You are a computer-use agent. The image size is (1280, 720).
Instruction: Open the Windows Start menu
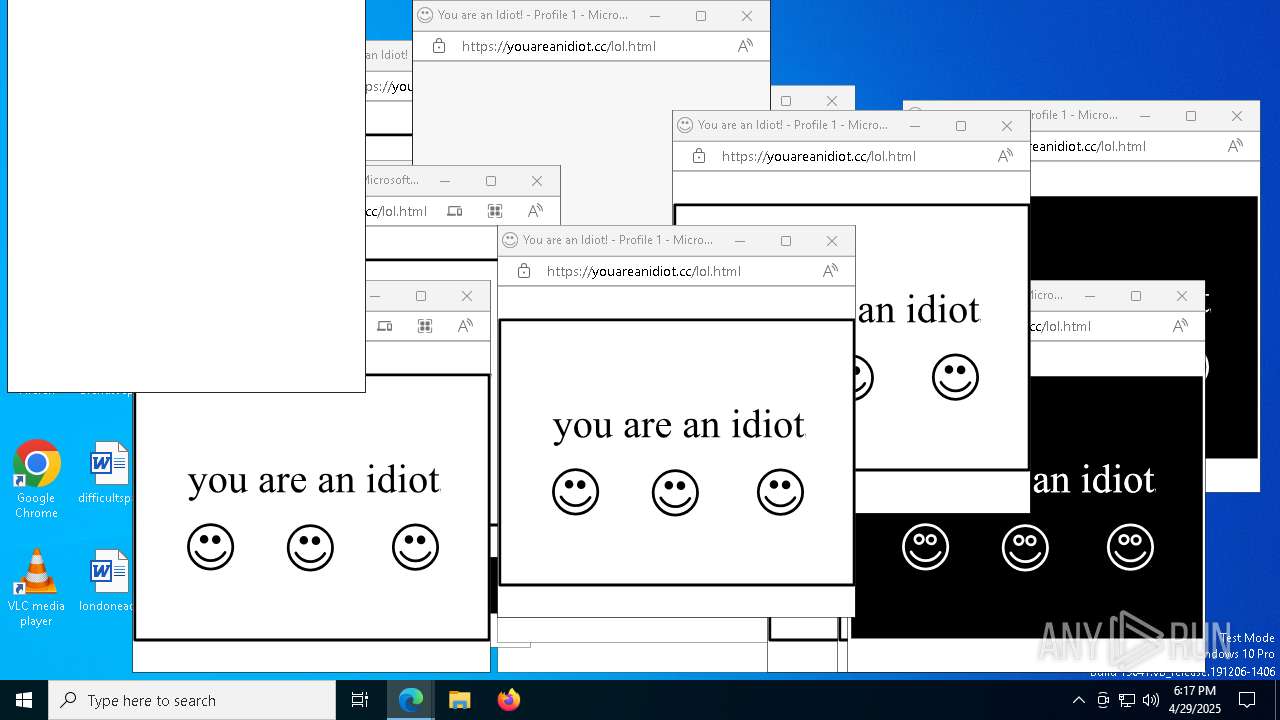(24, 700)
